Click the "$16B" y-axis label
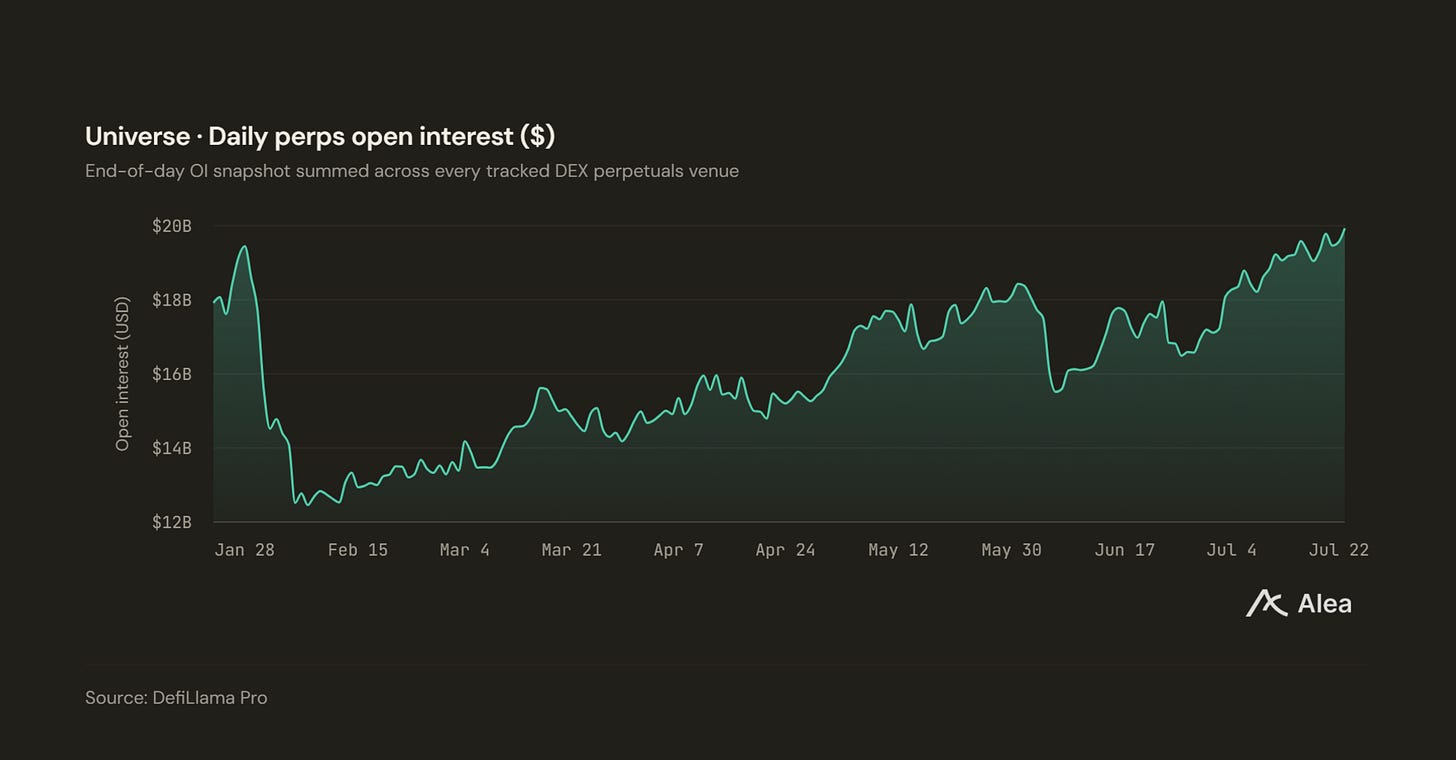 tap(172, 374)
